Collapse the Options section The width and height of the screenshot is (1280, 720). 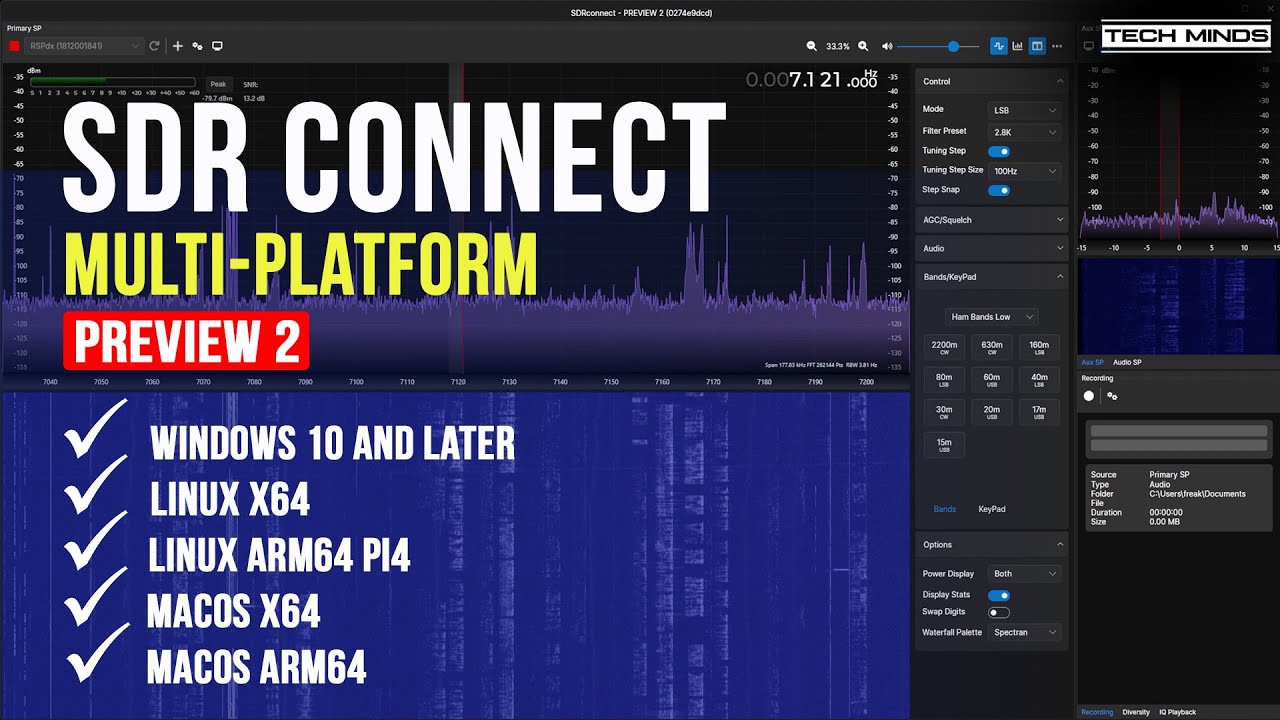click(x=991, y=545)
